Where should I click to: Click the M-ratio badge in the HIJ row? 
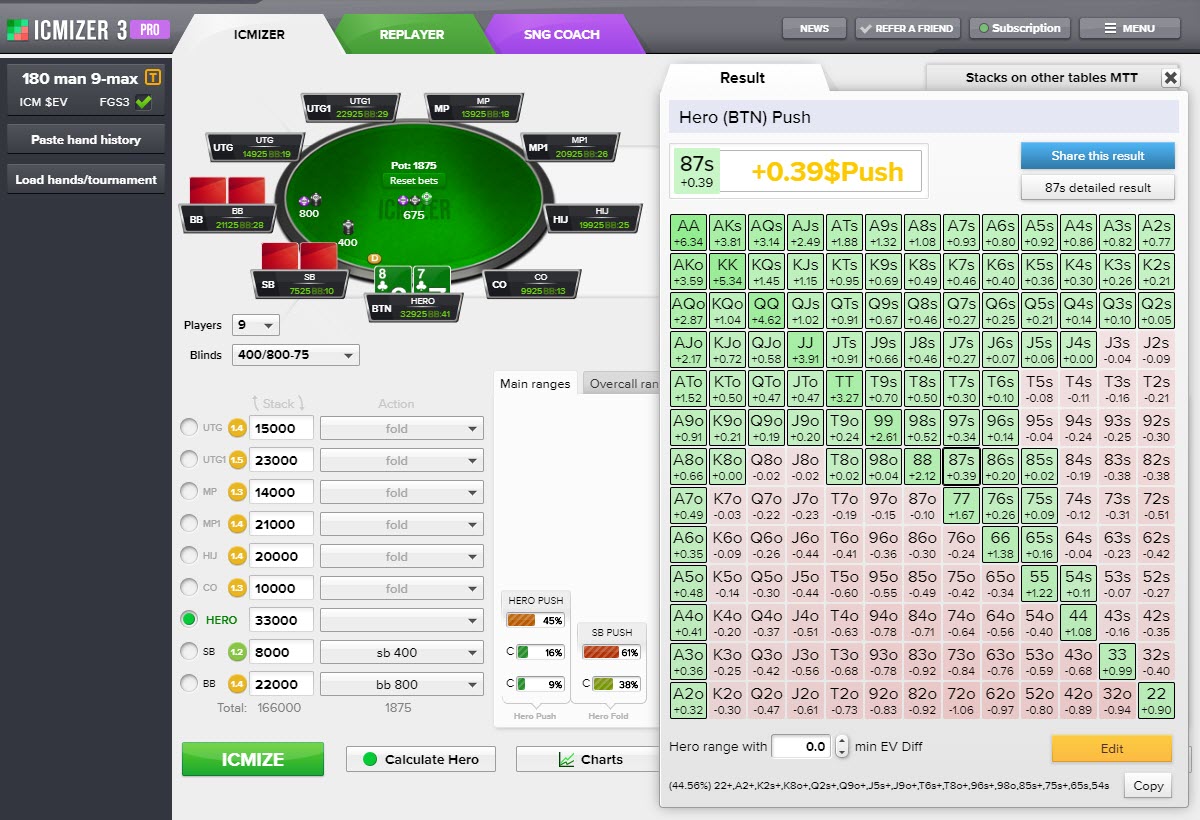coord(237,556)
